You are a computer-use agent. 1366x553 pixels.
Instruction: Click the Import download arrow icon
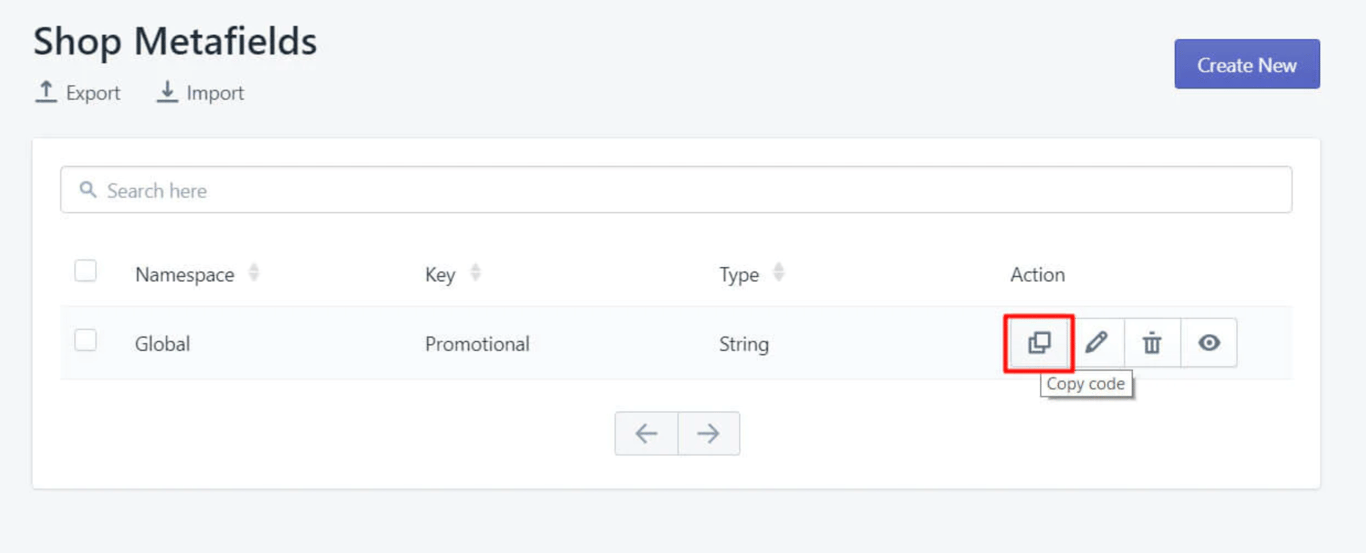167,92
